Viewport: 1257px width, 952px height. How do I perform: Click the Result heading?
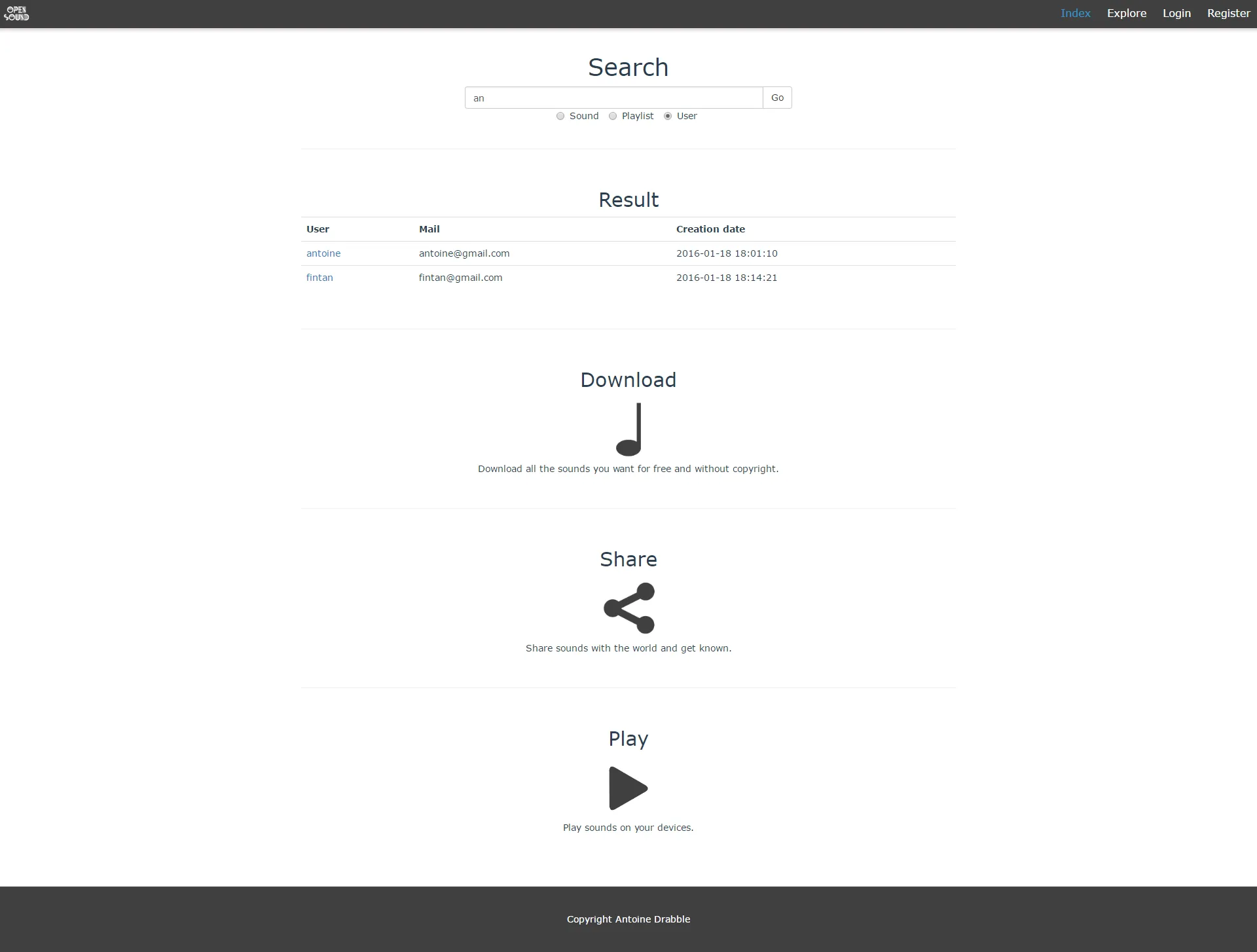pyautogui.click(x=628, y=200)
